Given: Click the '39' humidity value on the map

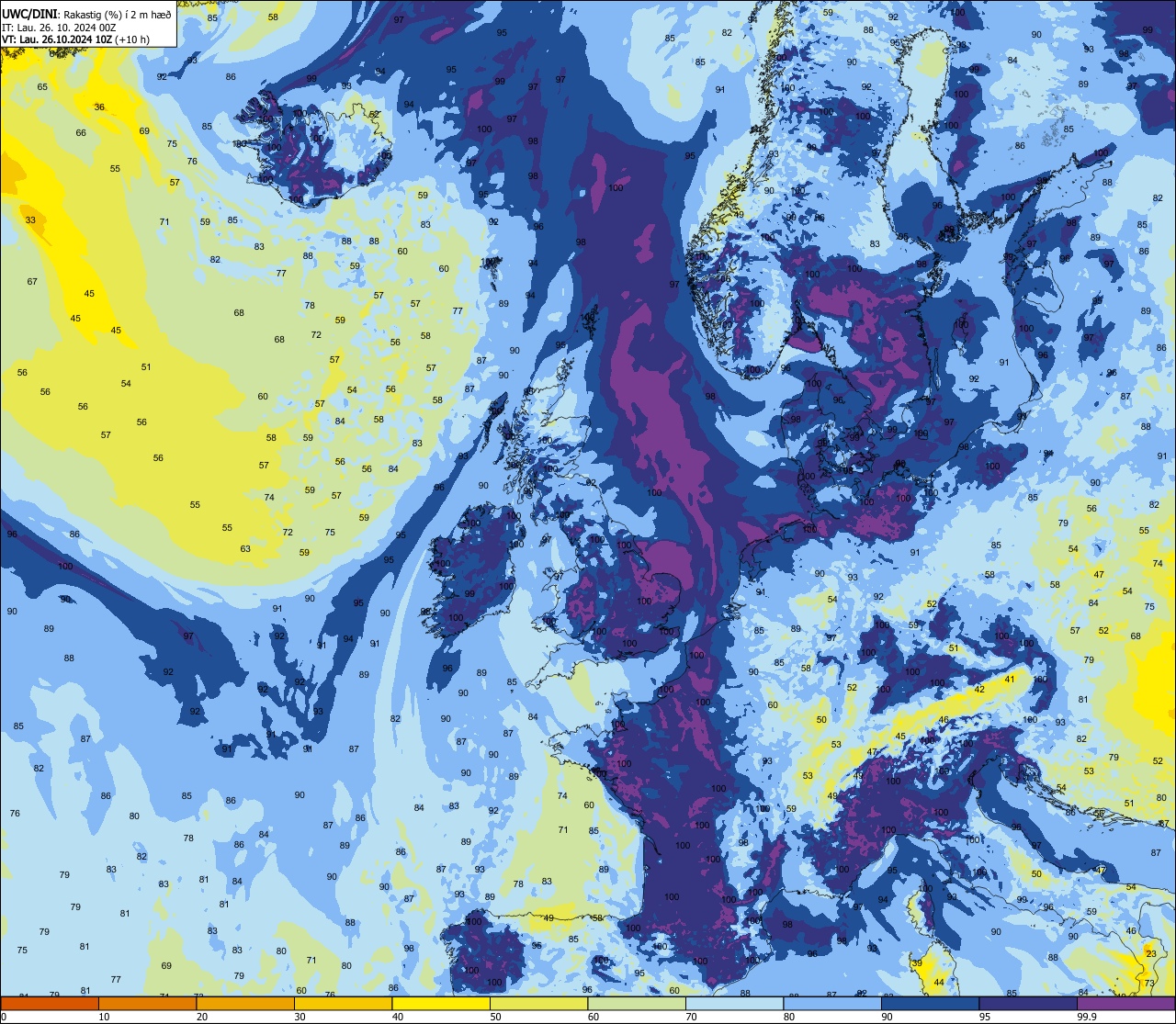Looking at the screenshot, I should pos(917,962).
